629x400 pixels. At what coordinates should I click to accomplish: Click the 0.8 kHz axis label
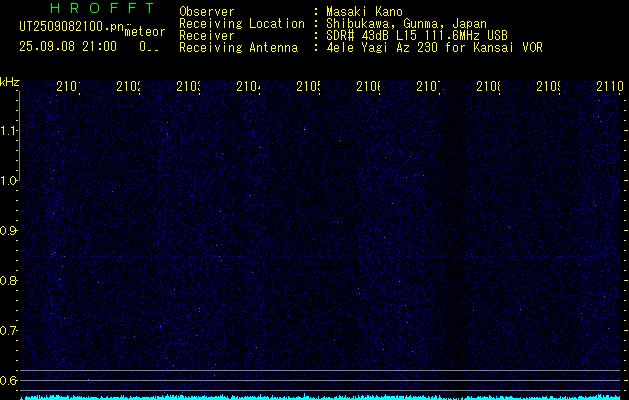8,280
